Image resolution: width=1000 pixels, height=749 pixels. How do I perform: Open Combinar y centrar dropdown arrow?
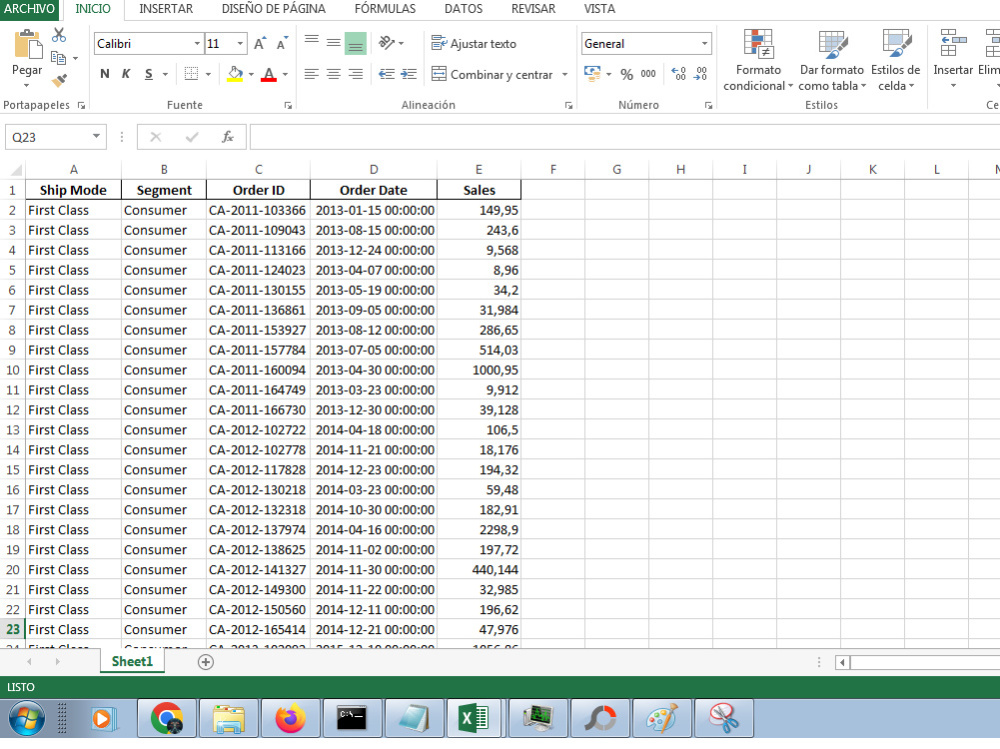tap(565, 75)
